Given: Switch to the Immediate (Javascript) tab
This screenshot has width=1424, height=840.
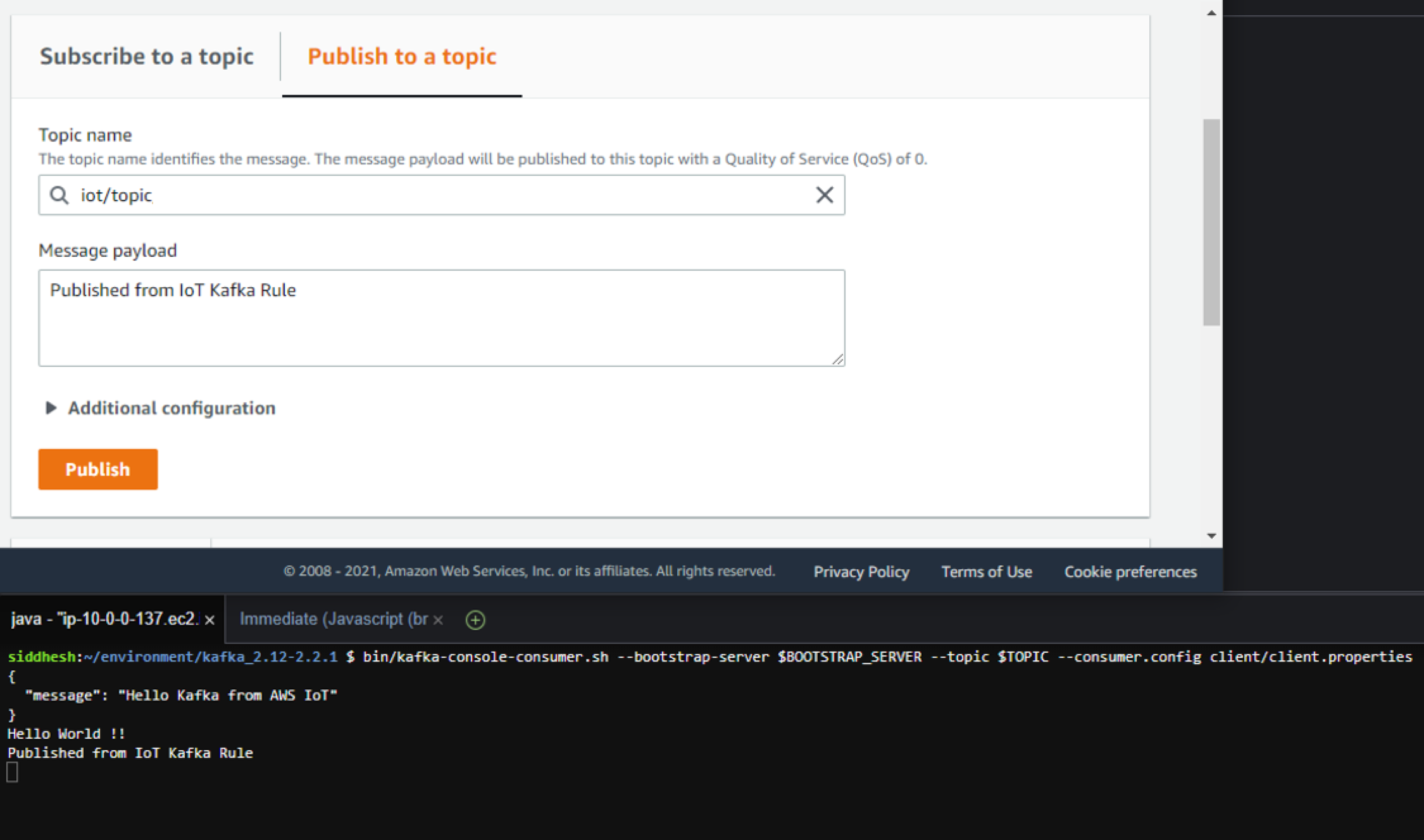Looking at the screenshot, I should 334,619.
